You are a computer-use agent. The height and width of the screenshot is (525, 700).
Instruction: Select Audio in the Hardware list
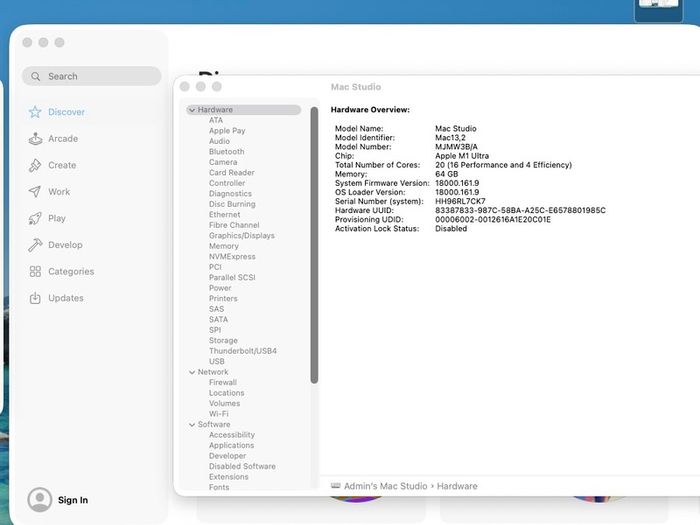[219, 141]
